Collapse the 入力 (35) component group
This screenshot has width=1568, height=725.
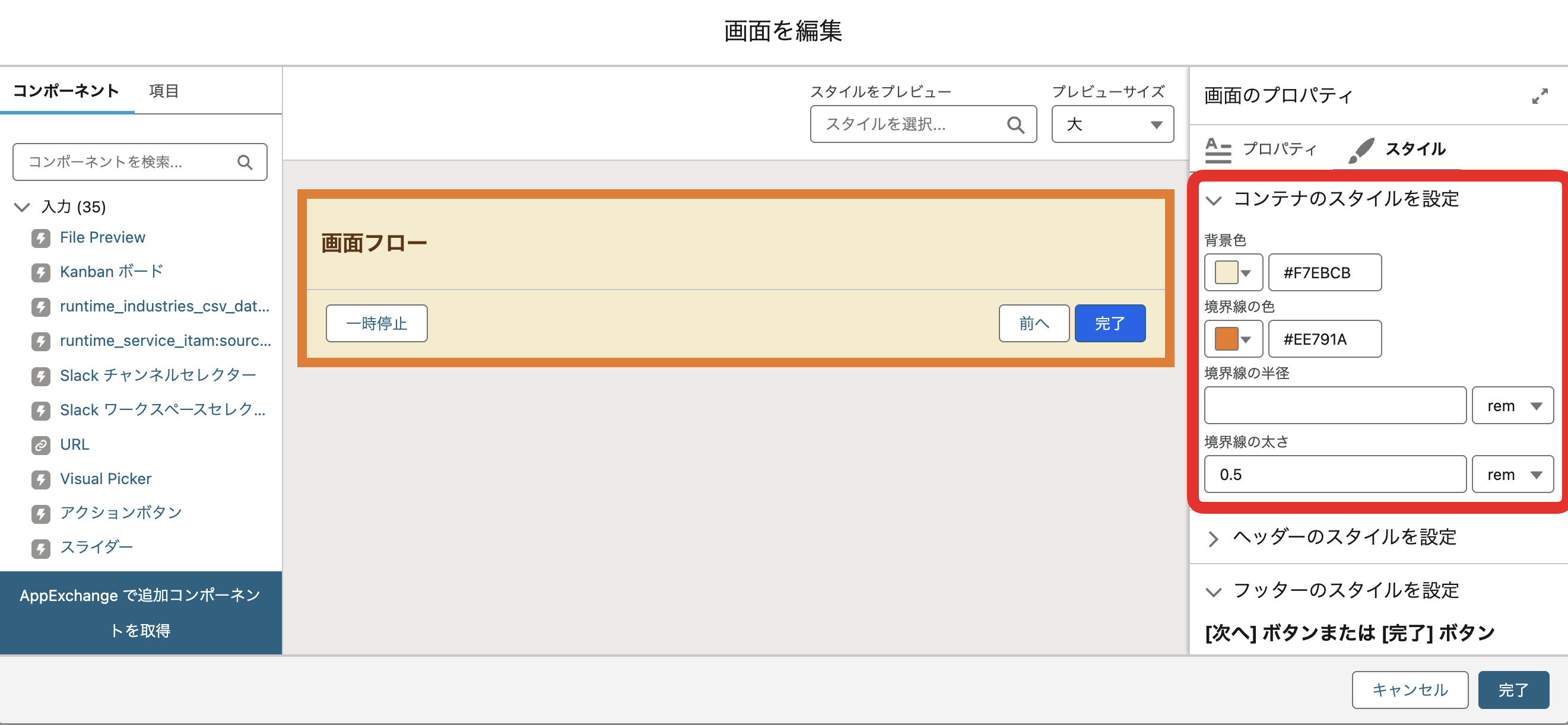click(x=22, y=208)
